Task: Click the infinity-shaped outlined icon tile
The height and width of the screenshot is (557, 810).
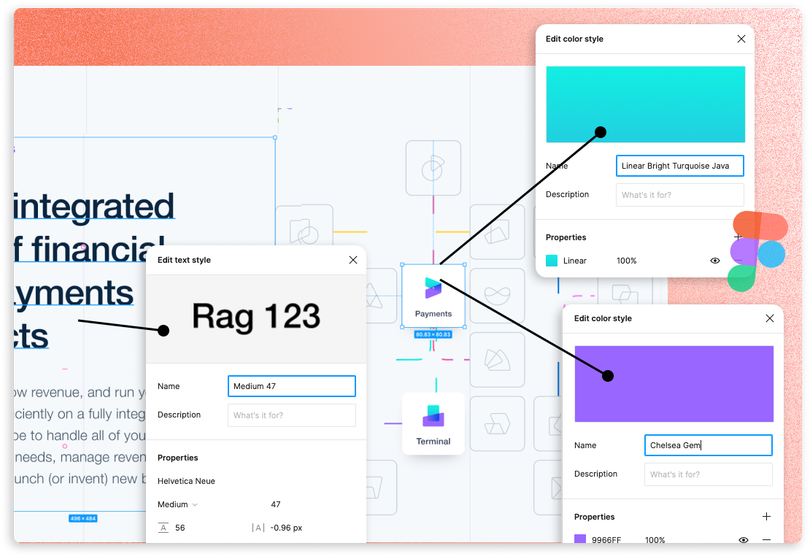Action: click(x=497, y=296)
